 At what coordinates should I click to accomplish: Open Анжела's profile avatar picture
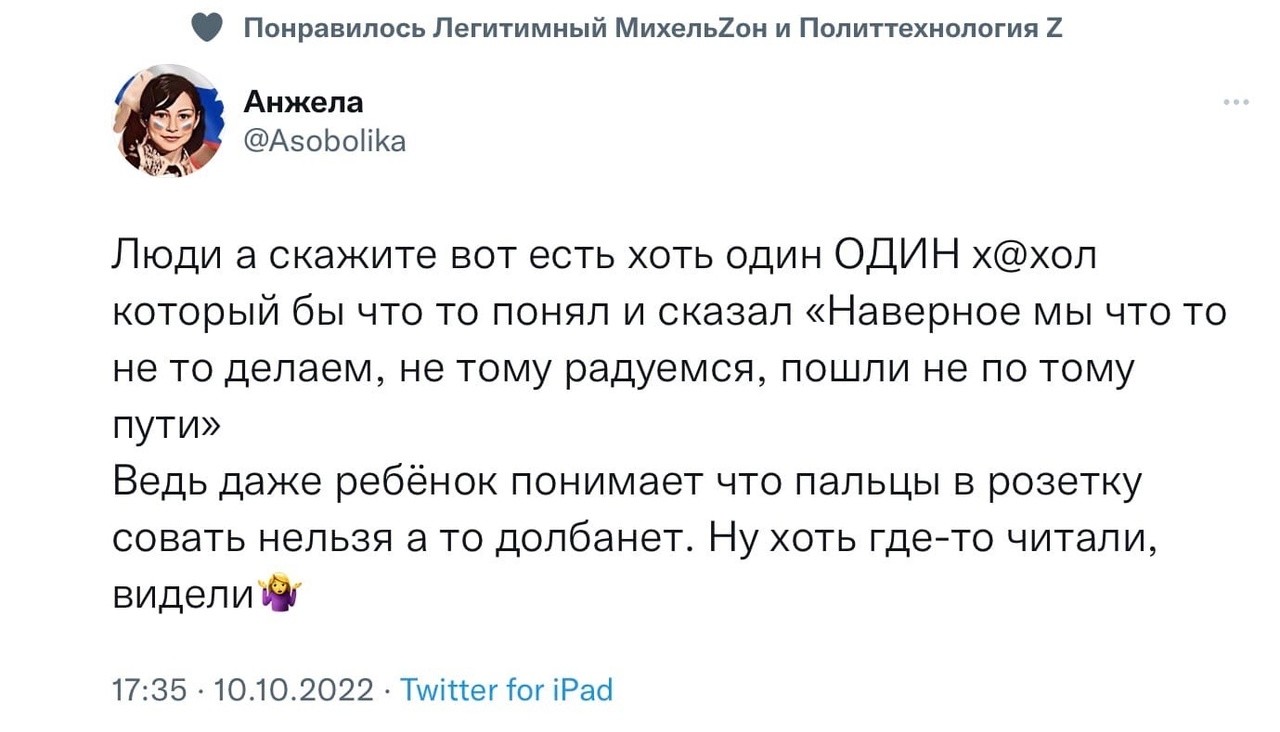click(x=168, y=121)
